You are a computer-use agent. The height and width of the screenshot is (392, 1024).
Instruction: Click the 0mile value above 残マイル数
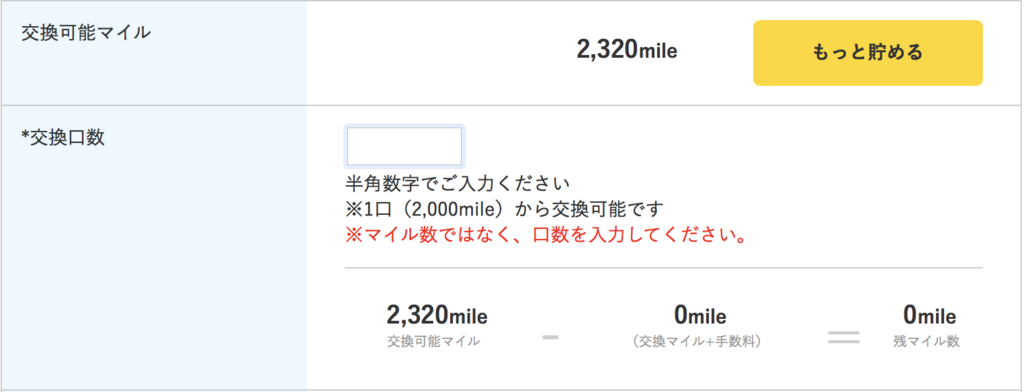click(x=929, y=316)
